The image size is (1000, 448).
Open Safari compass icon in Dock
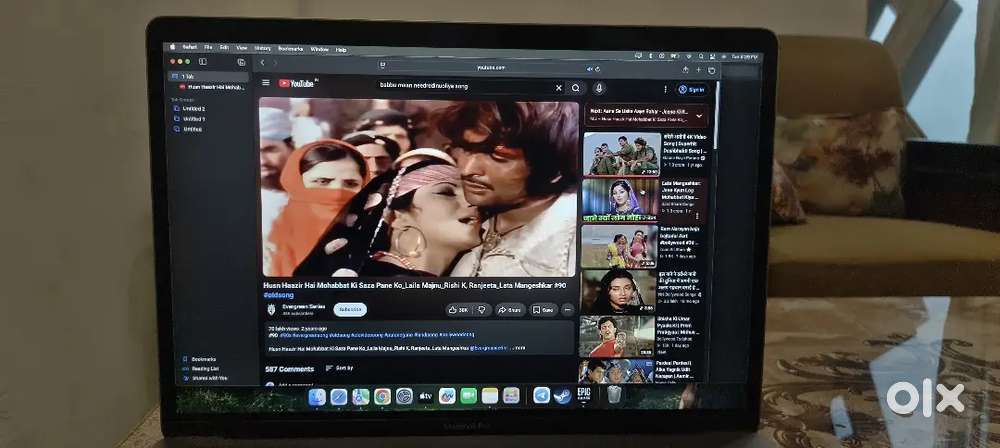[339, 396]
